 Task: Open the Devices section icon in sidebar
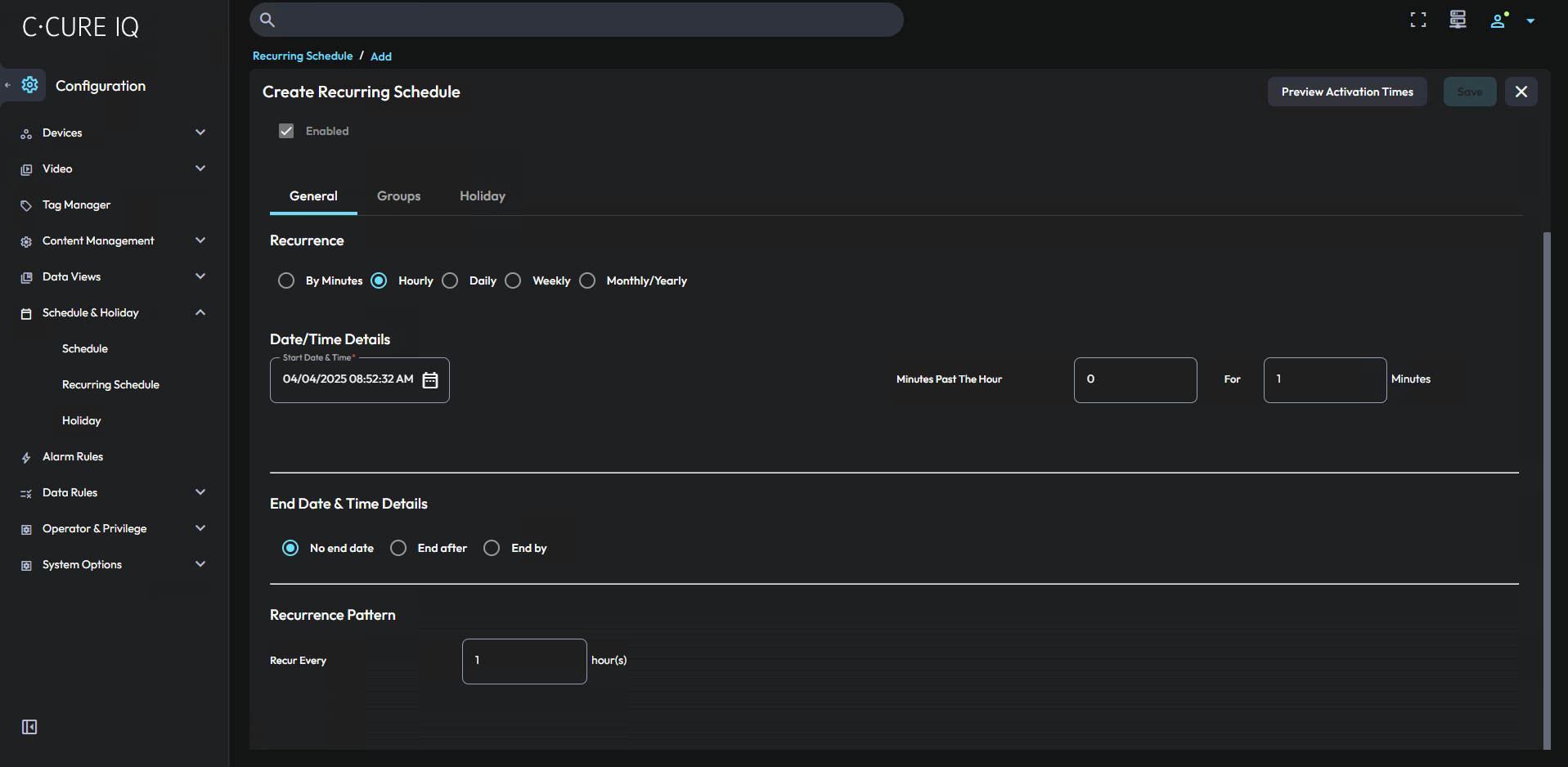[x=27, y=132]
